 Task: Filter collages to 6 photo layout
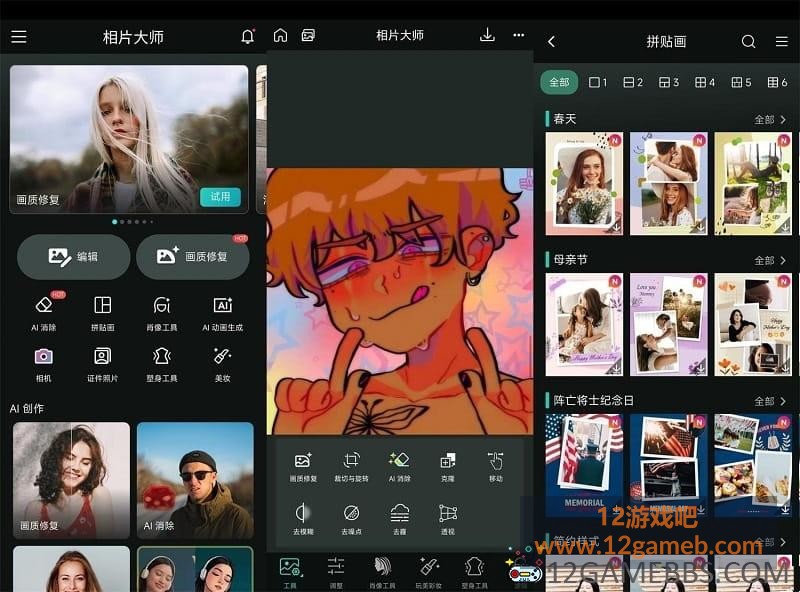pyautogui.click(x=777, y=82)
